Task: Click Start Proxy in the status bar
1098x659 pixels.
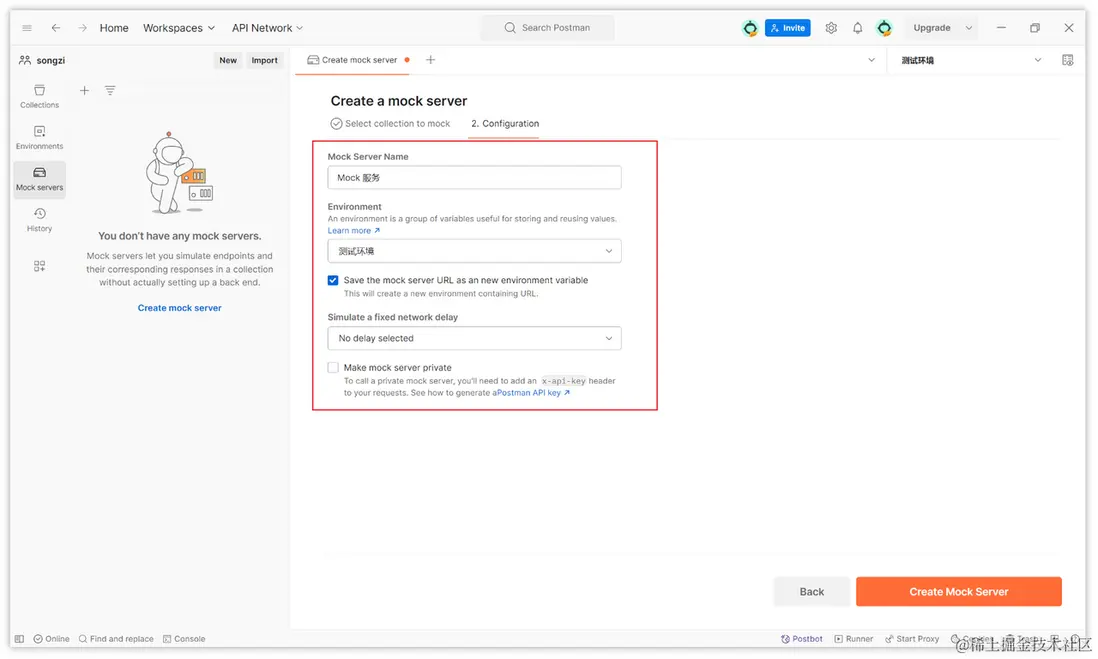Action: pyautogui.click(x=912, y=639)
